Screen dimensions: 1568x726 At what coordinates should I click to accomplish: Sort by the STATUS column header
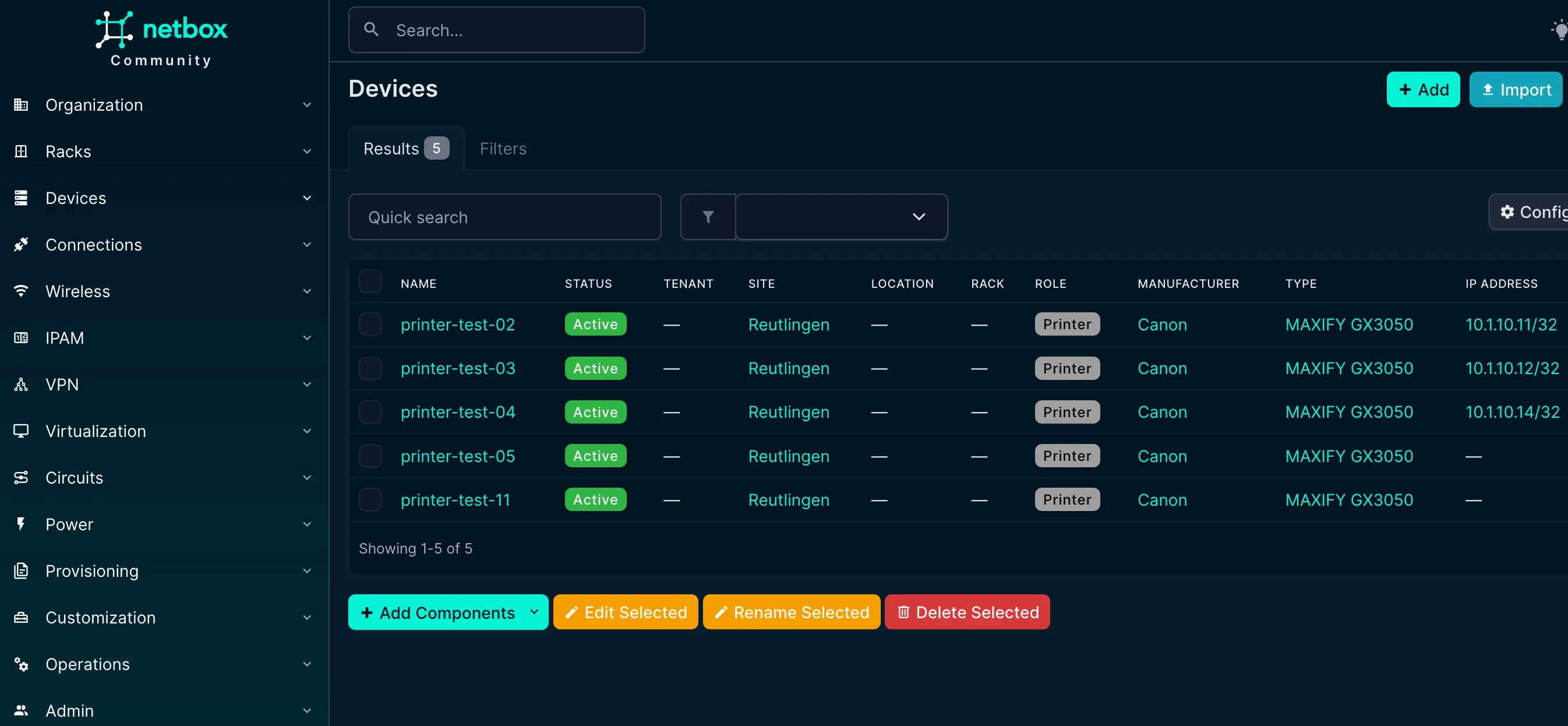click(588, 284)
